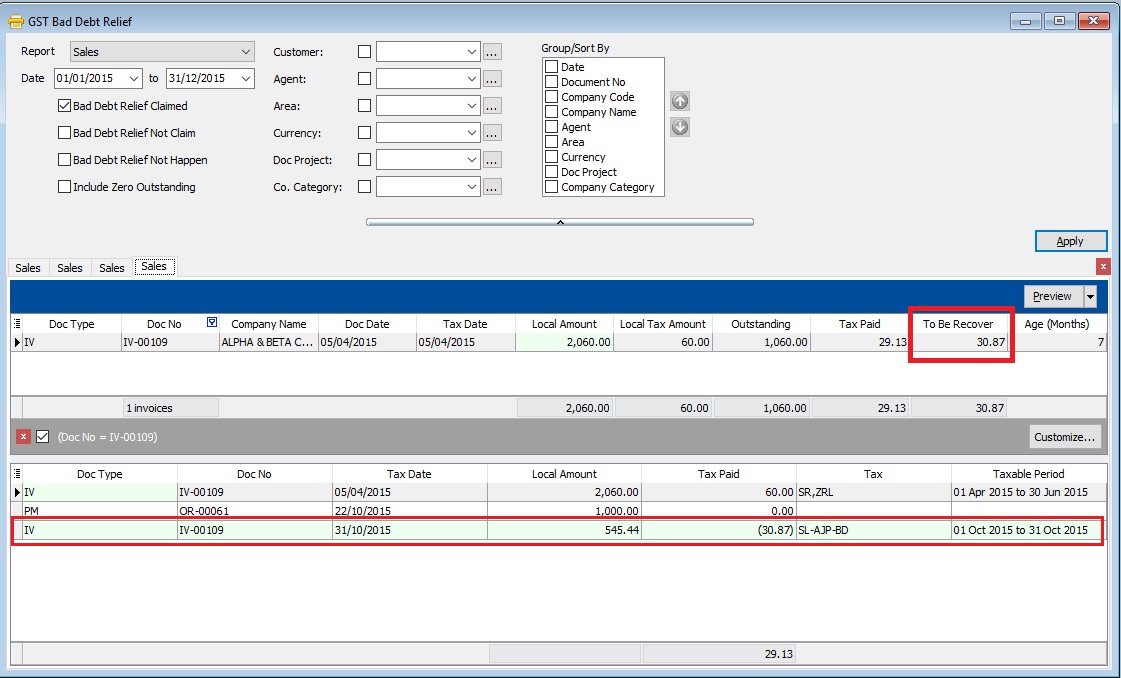
Task: Click the move up arrow icon
Action: click(x=679, y=101)
